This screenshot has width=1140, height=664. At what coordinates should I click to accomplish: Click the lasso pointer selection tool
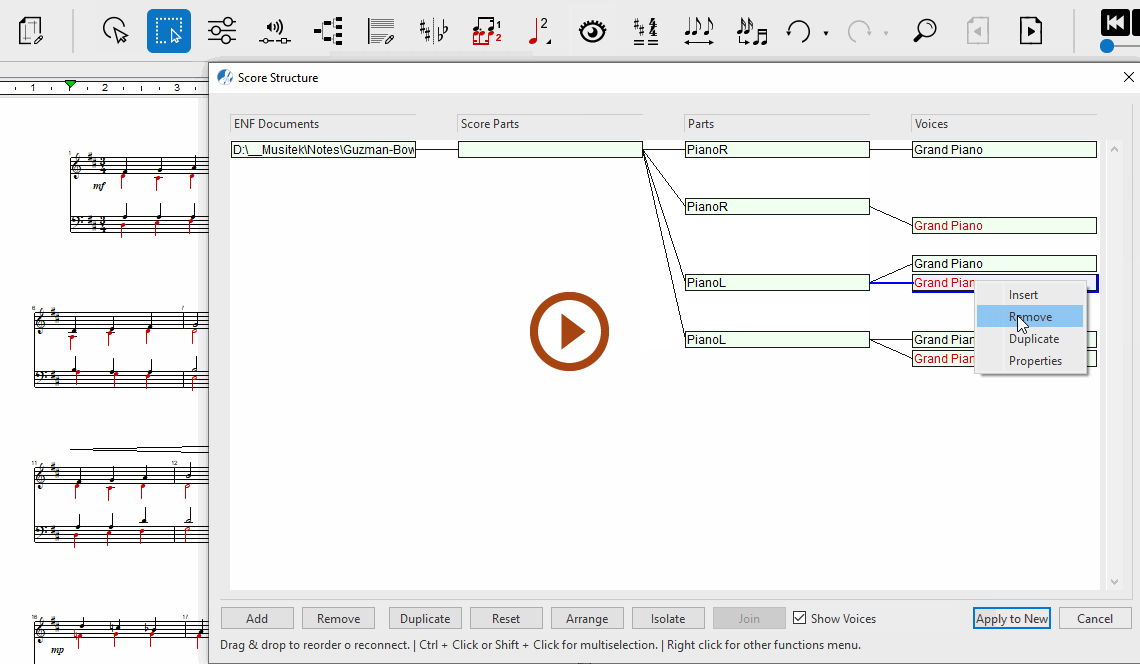point(117,31)
